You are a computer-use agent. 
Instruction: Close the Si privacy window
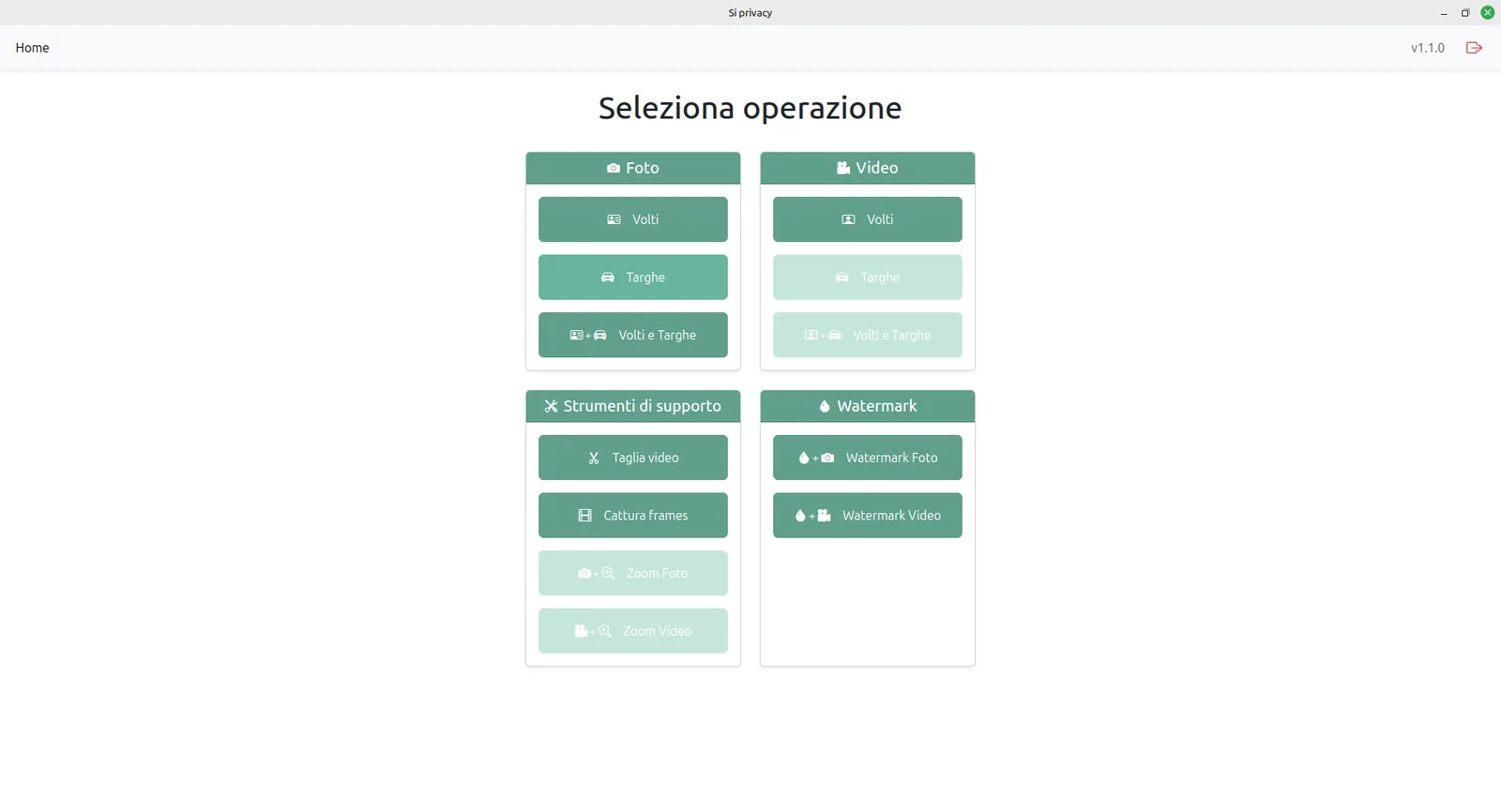tap(1487, 13)
